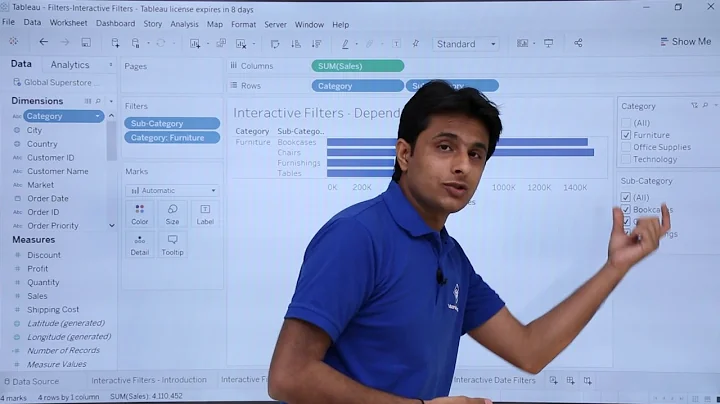This screenshot has height=404, width=720.
Task: Open the Dimensions pane menu arrow
Action: 111,101
